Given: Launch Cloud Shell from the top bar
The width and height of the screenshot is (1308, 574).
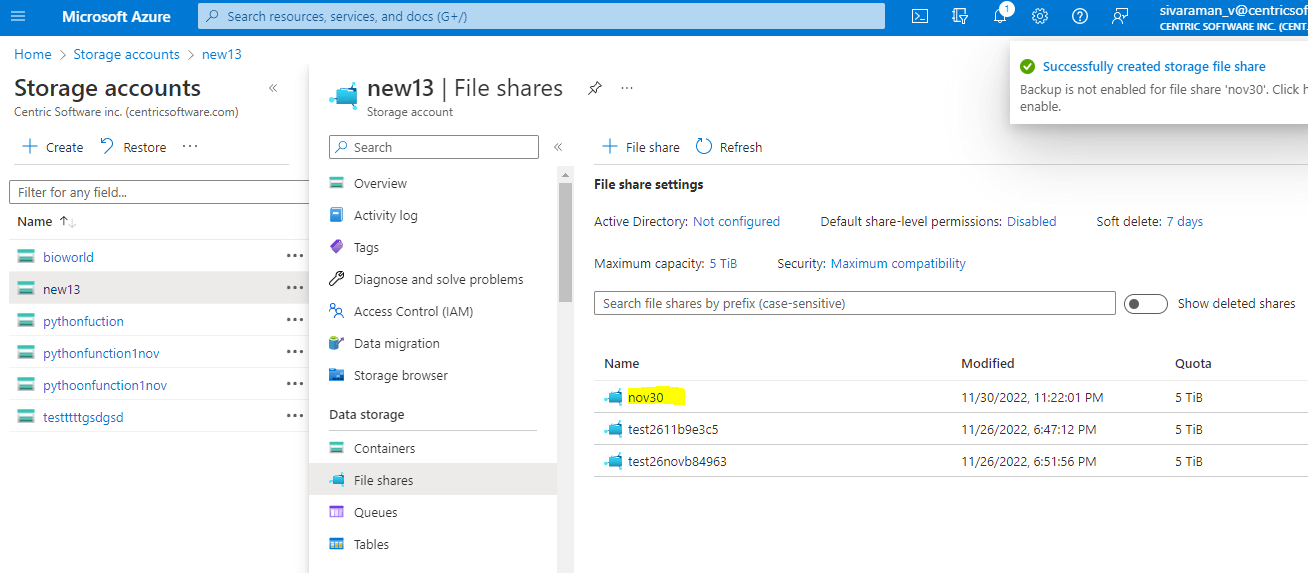Looking at the screenshot, I should click(920, 16).
